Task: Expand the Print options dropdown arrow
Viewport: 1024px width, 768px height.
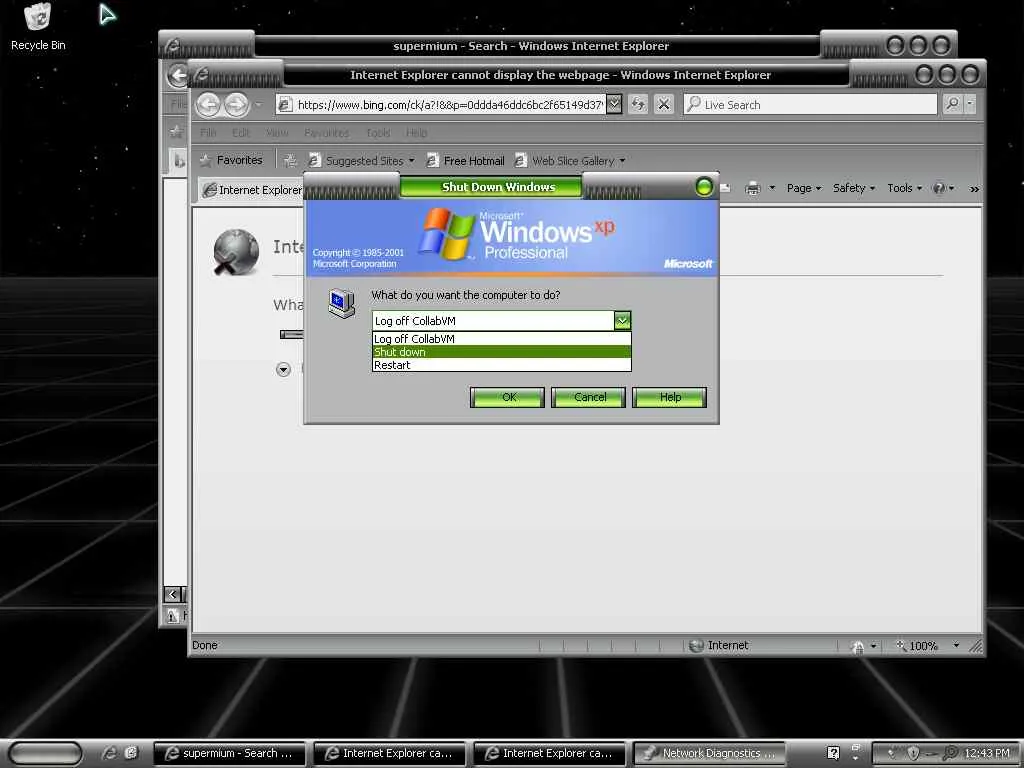Action: click(x=772, y=188)
